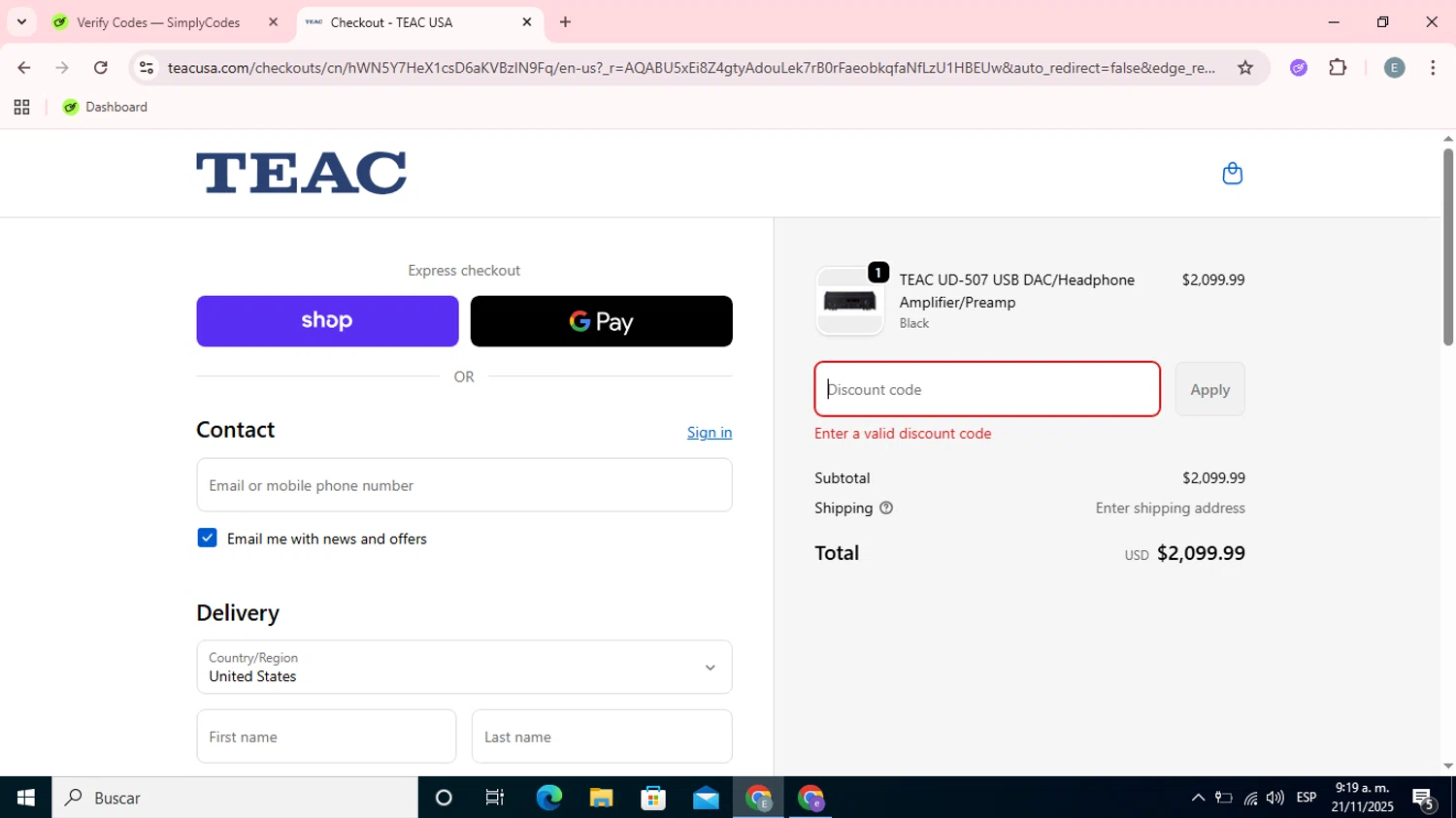1456x818 pixels.
Task: Pay with the Google Pay button
Action: pos(601,321)
